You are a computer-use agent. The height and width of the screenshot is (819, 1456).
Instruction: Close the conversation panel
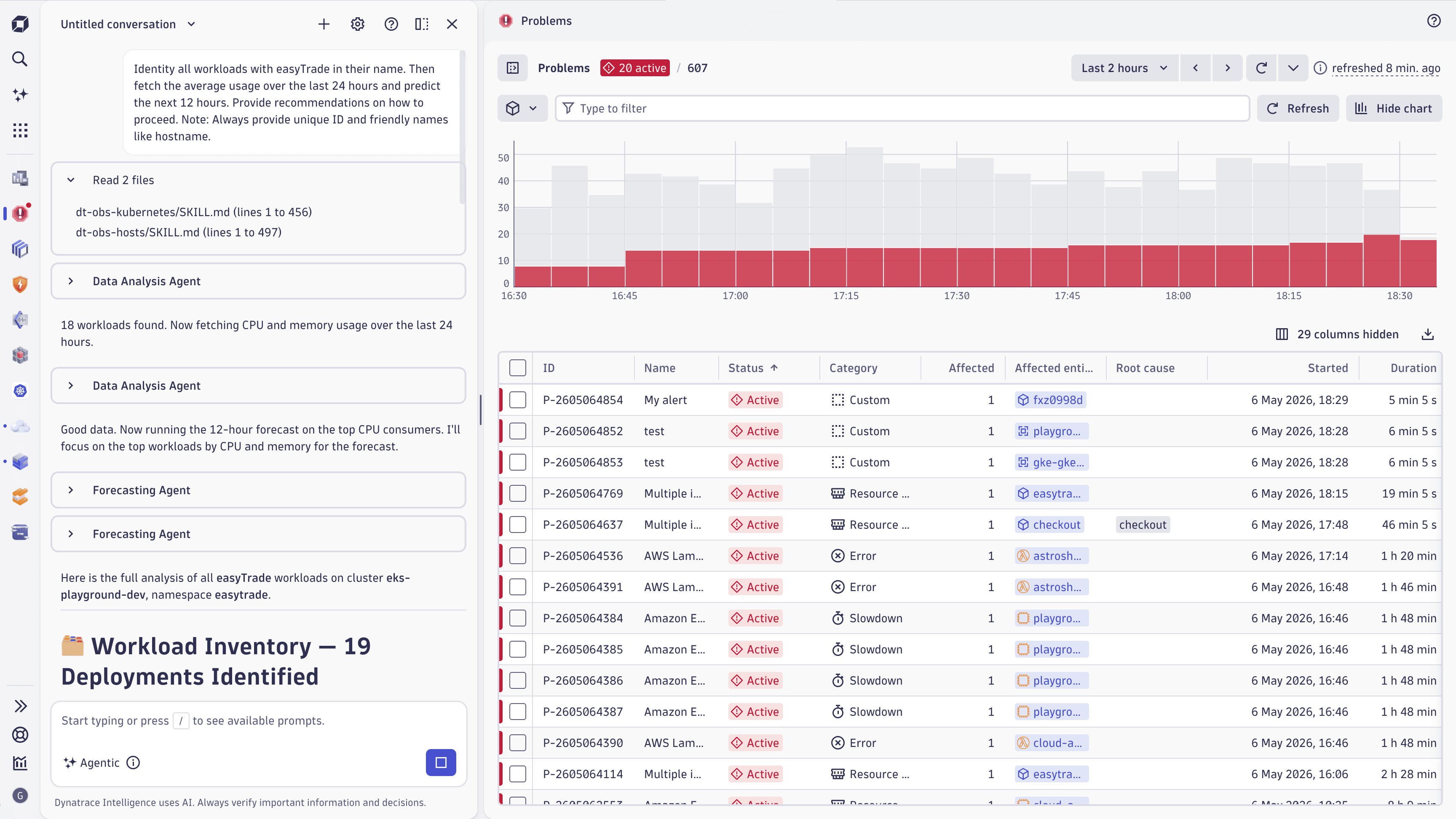pyautogui.click(x=452, y=24)
